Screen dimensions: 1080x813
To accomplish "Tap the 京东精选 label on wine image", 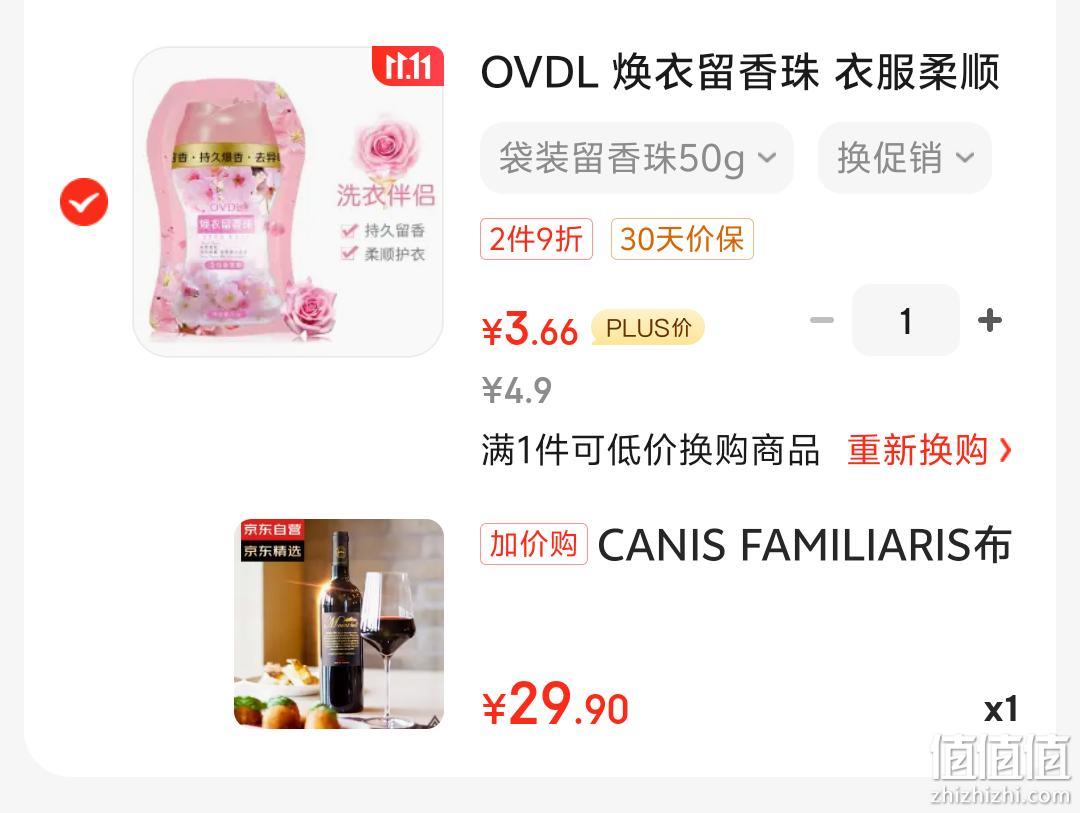I will pyautogui.click(x=272, y=550).
